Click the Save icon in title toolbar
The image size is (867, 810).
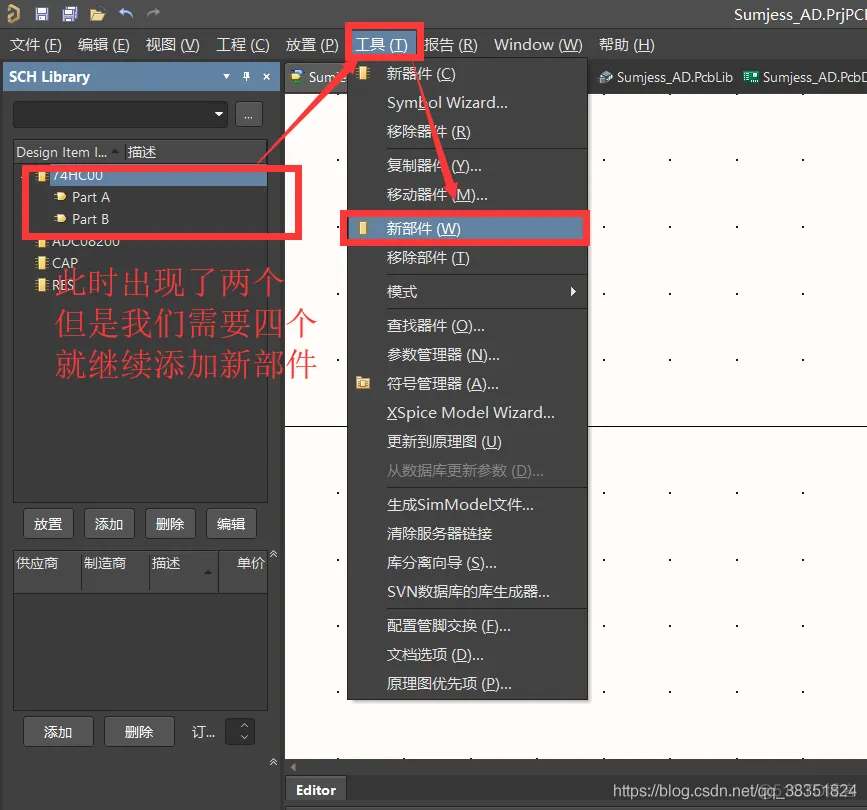41,14
